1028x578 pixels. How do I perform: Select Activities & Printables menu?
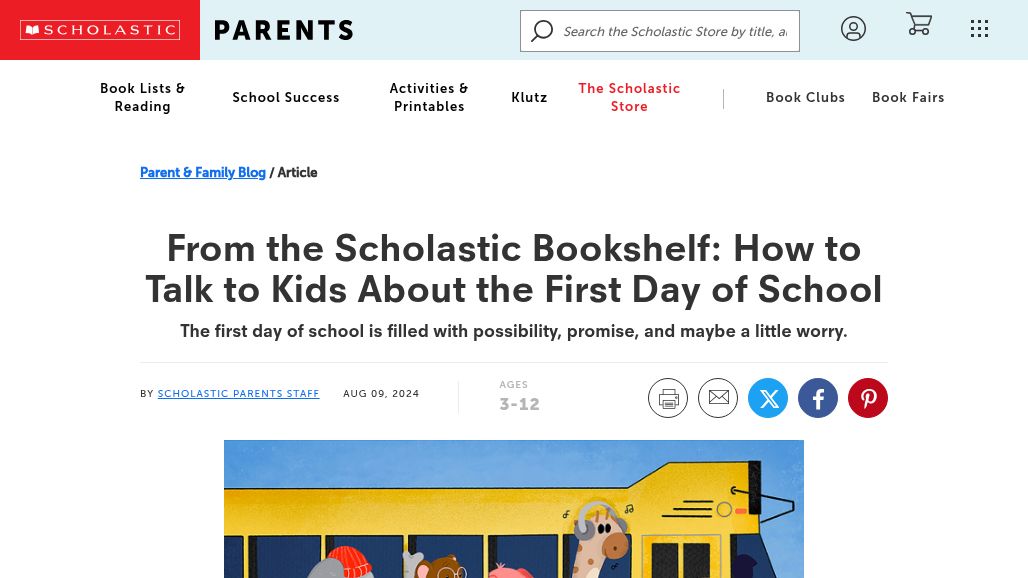coord(429,97)
